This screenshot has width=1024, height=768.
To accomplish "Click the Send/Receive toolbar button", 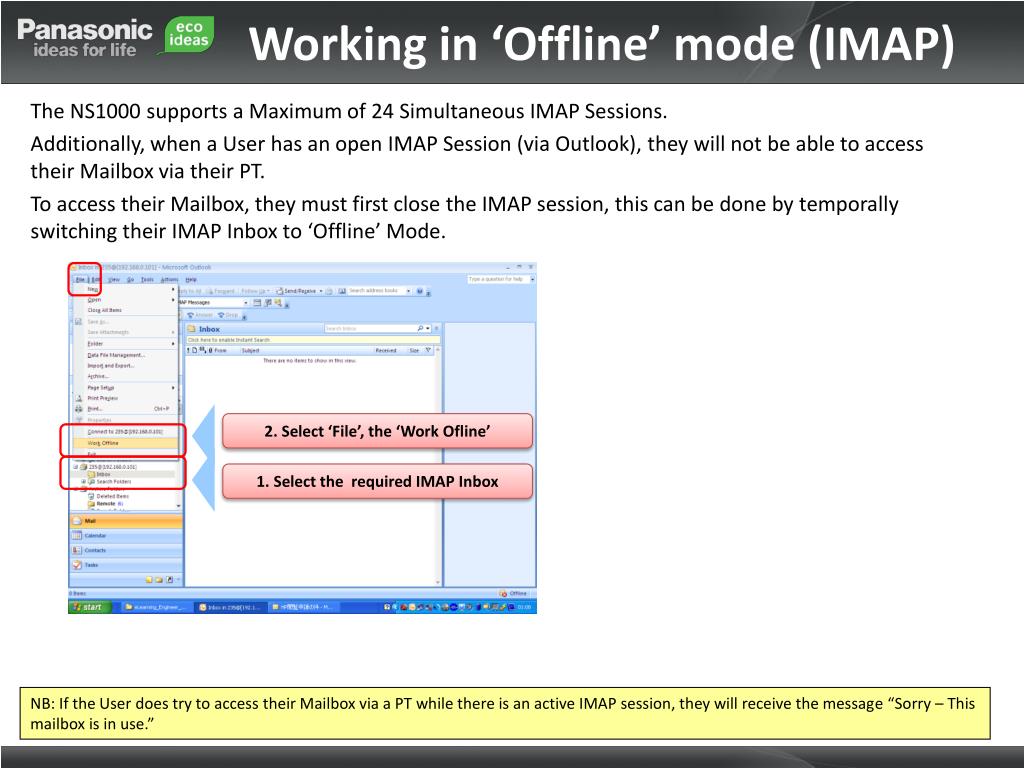I will click(x=296, y=291).
